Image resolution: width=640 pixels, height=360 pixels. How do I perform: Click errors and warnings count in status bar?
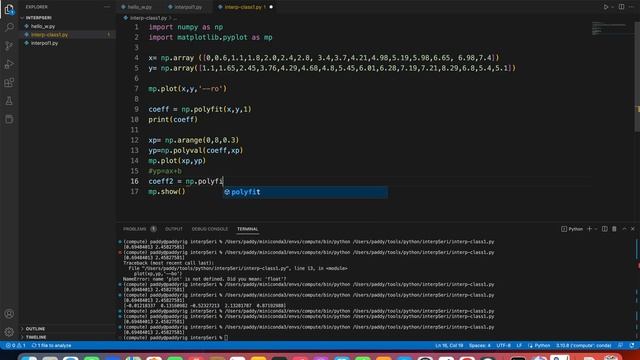pos(16,345)
